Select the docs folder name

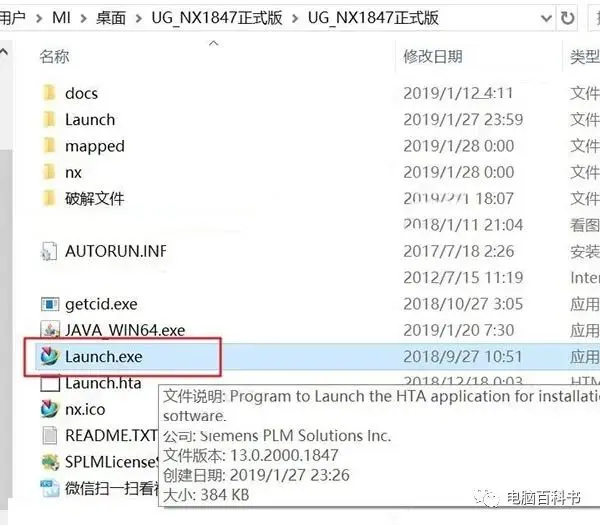tap(82, 93)
